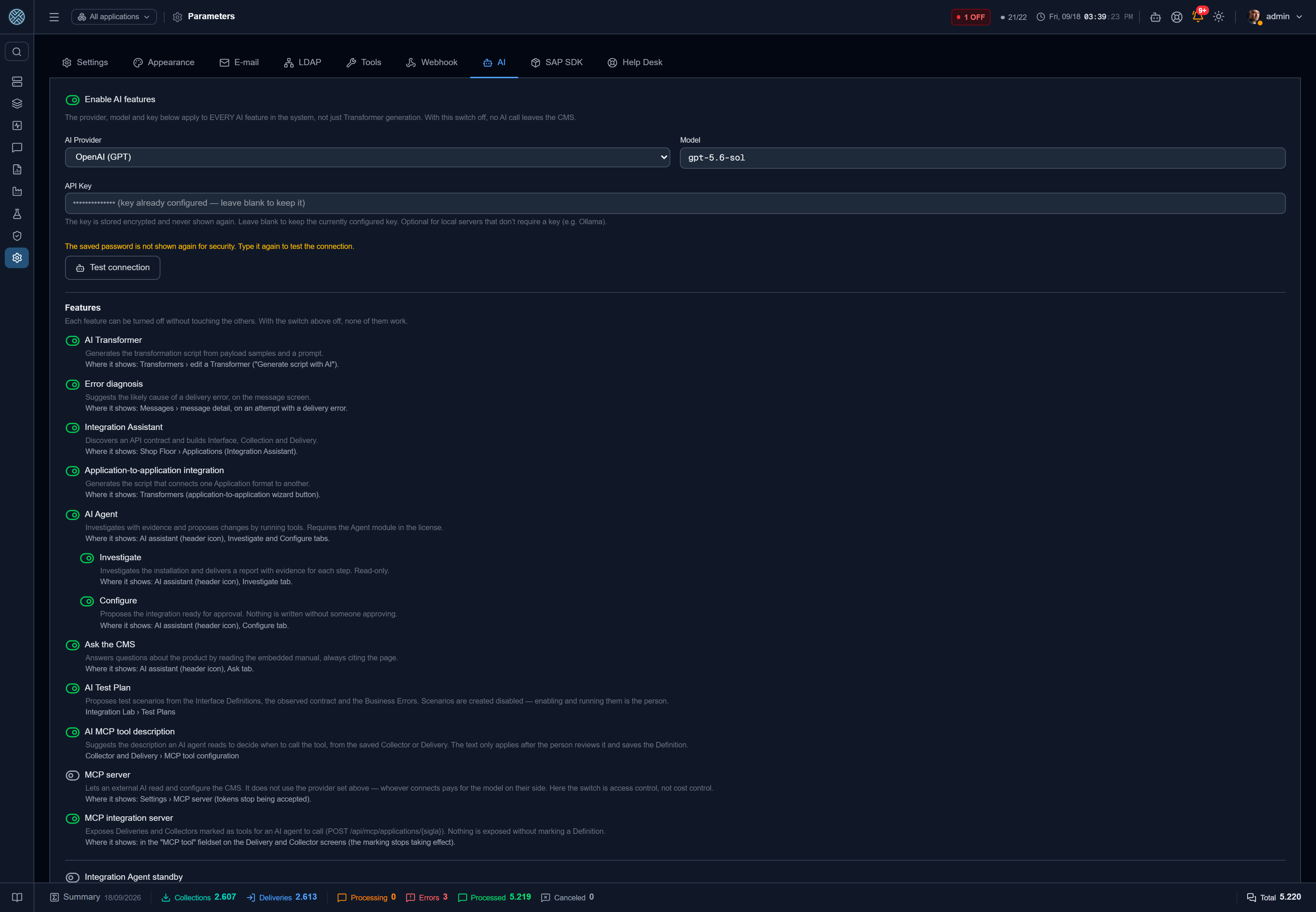Click the app logo in the corner
This screenshot has height=912, width=1316.
click(16, 16)
